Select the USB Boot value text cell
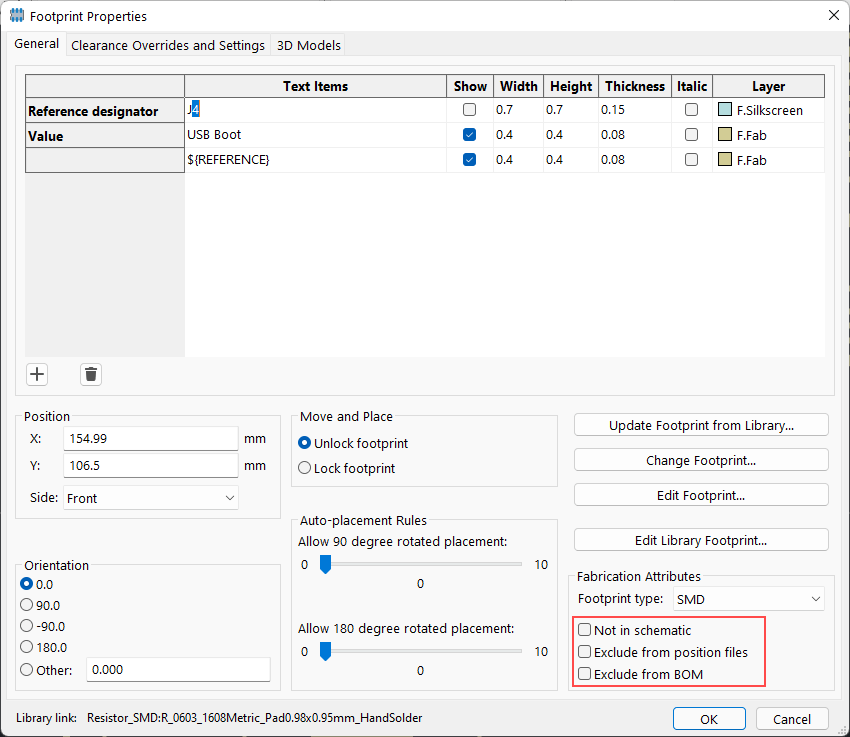This screenshot has width=850, height=737. pyautogui.click(x=315, y=134)
